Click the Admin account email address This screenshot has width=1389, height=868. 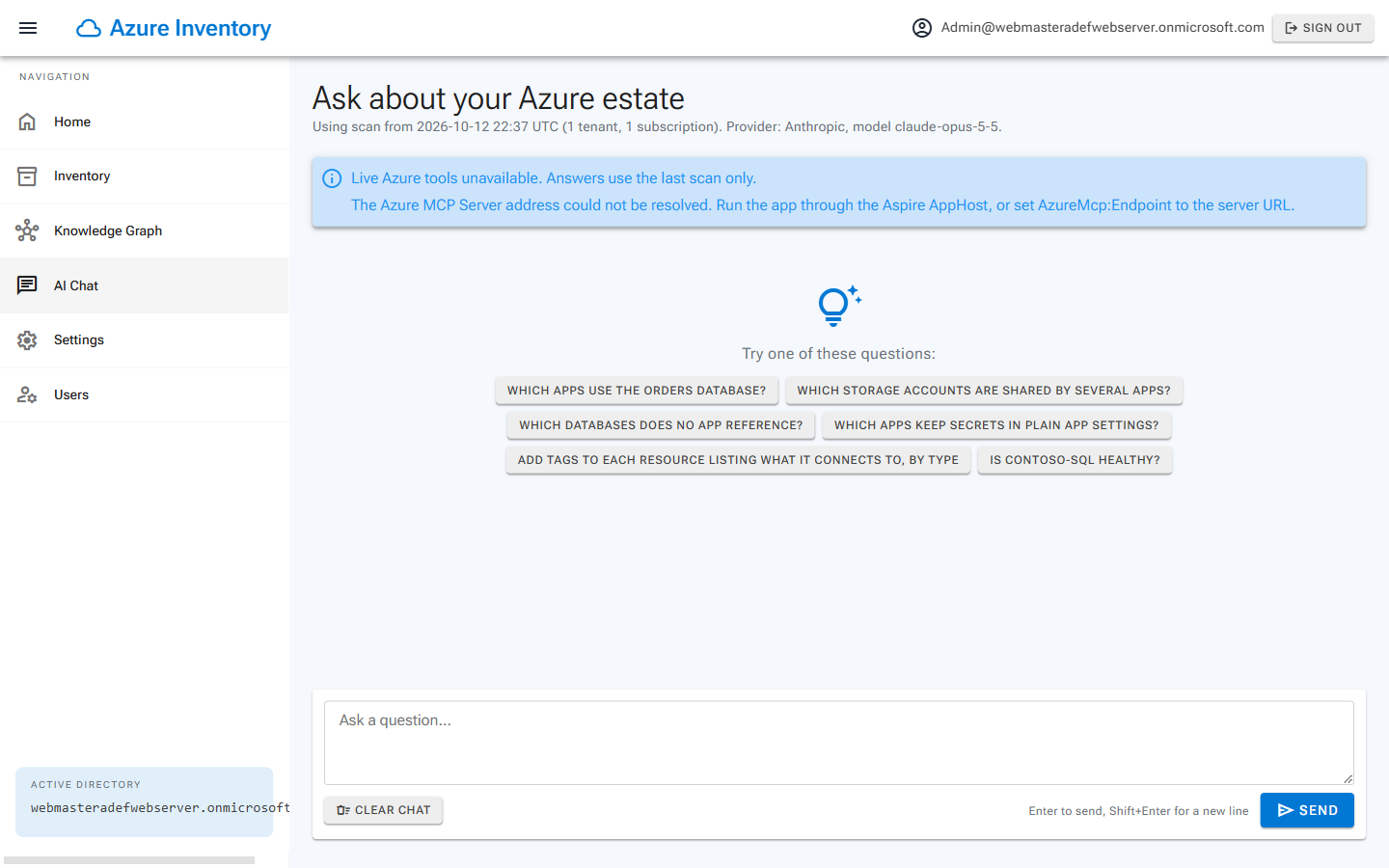(1103, 27)
